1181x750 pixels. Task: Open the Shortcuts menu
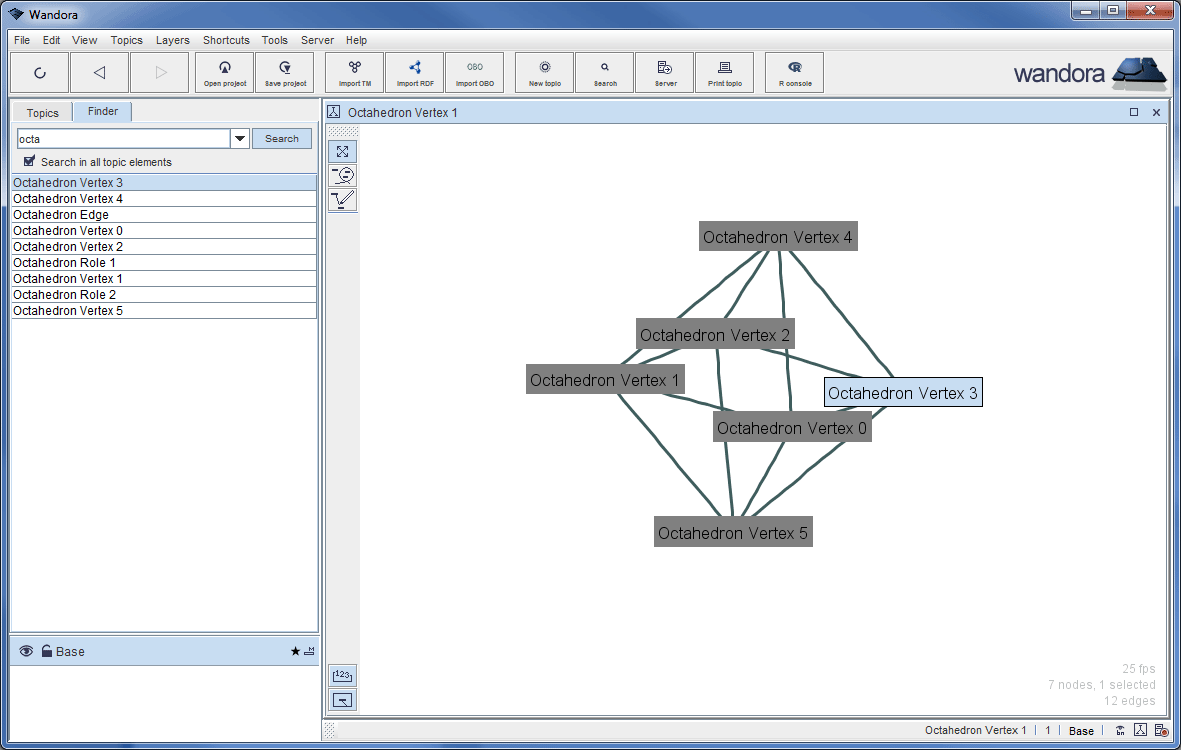tap(225, 40)
